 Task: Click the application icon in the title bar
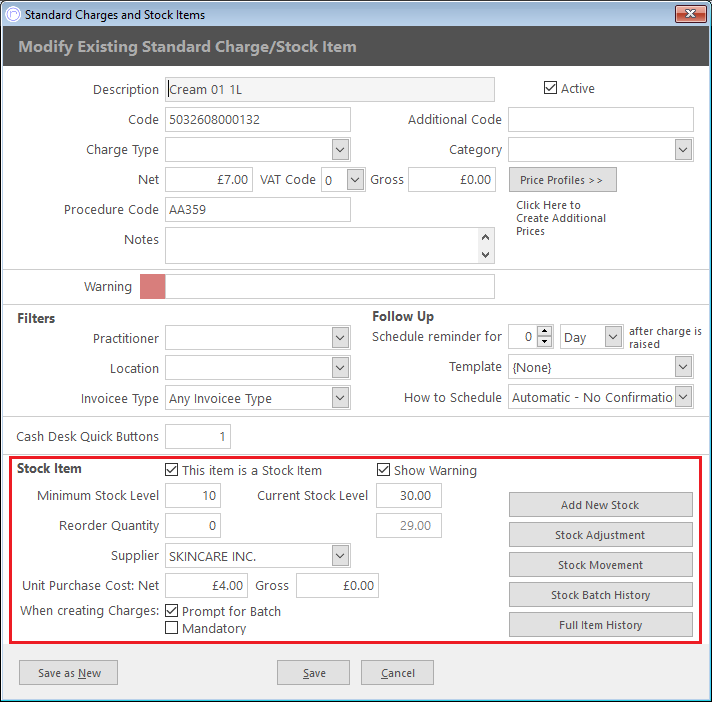point(13,15)
